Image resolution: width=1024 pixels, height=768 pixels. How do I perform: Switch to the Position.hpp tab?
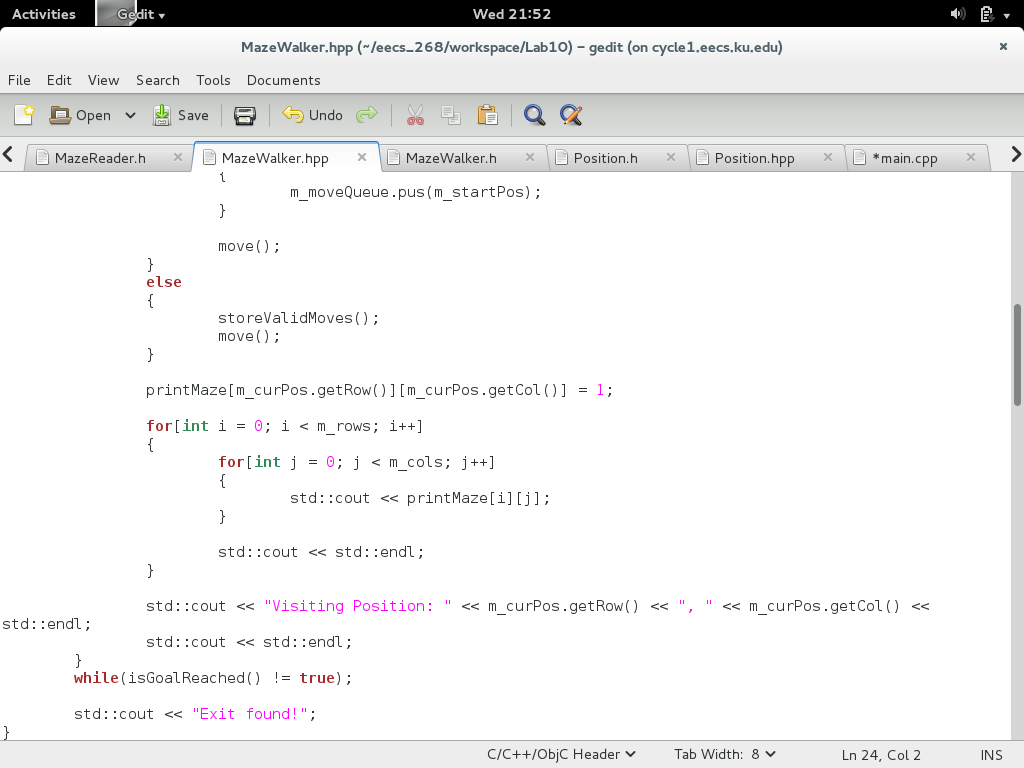coord(754,158)
